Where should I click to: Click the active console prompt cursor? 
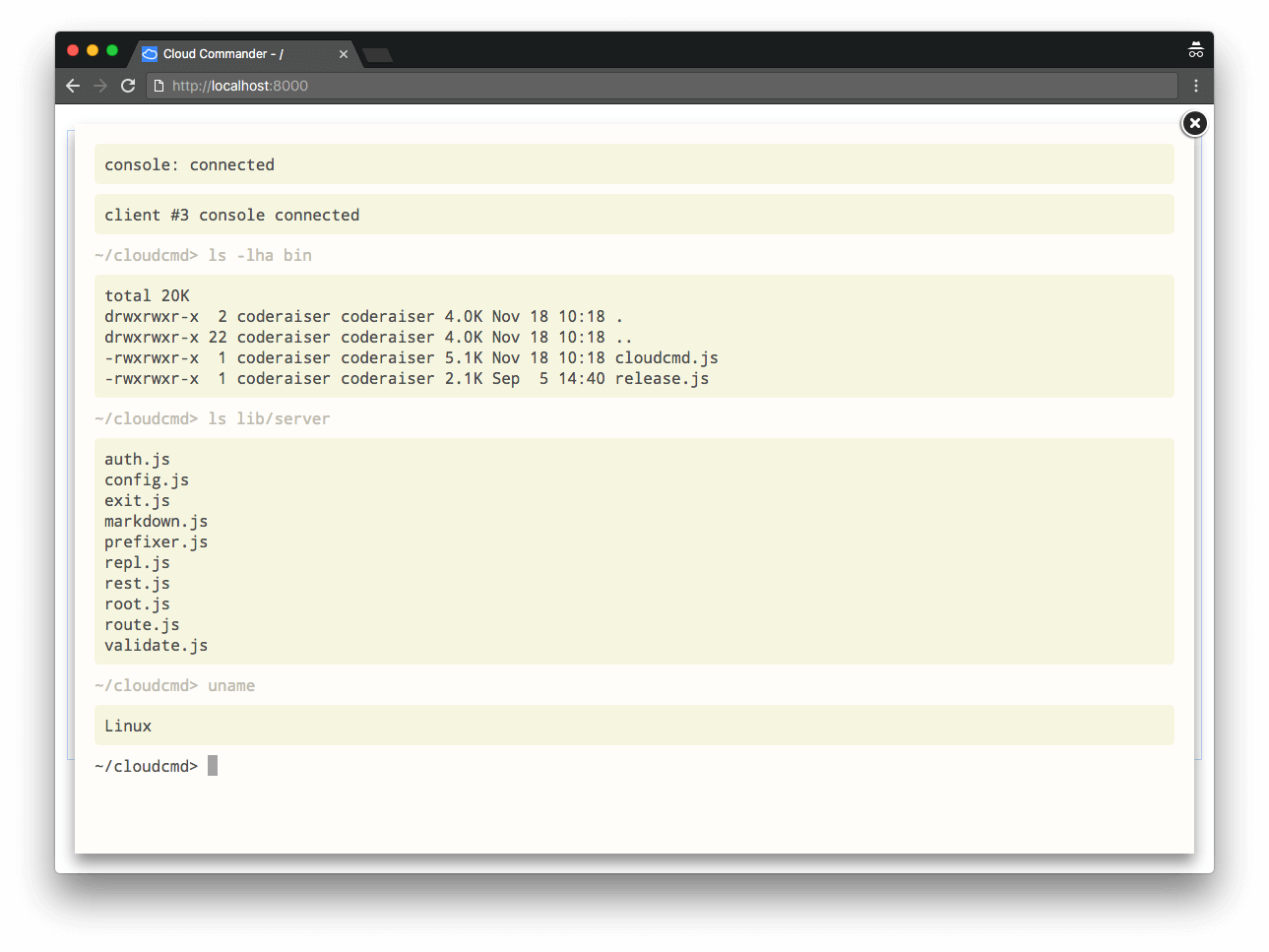tap(213, 766)
